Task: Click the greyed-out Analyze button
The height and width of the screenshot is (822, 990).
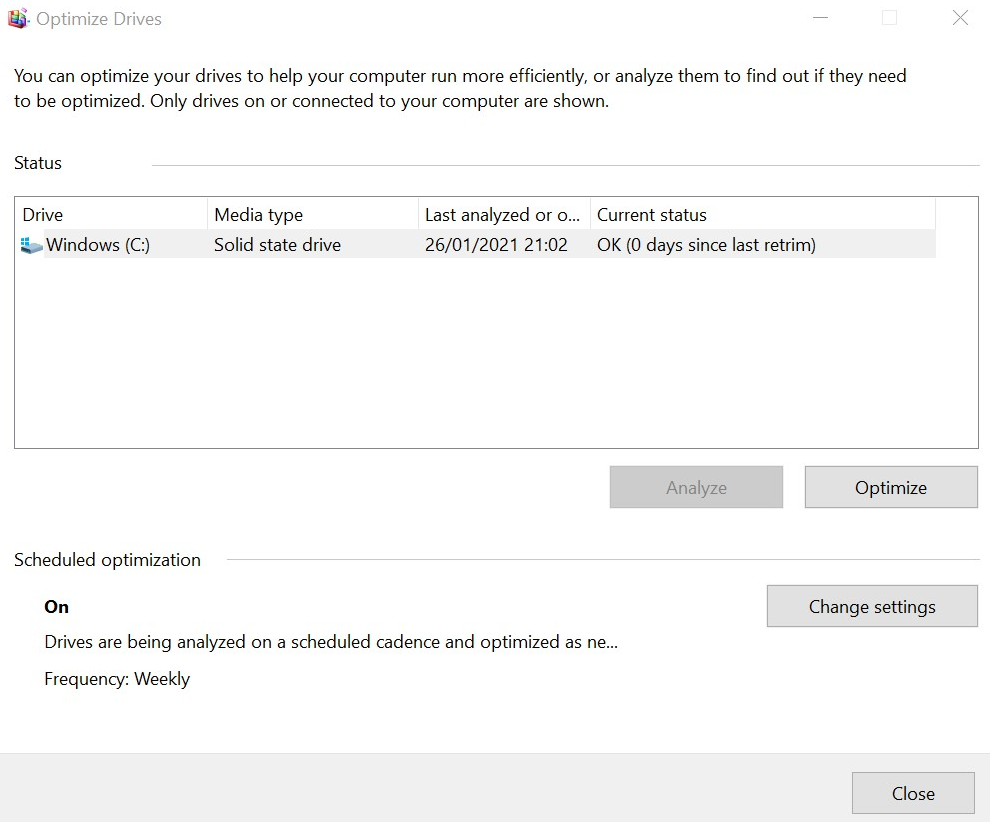Action: coord(696,488)
